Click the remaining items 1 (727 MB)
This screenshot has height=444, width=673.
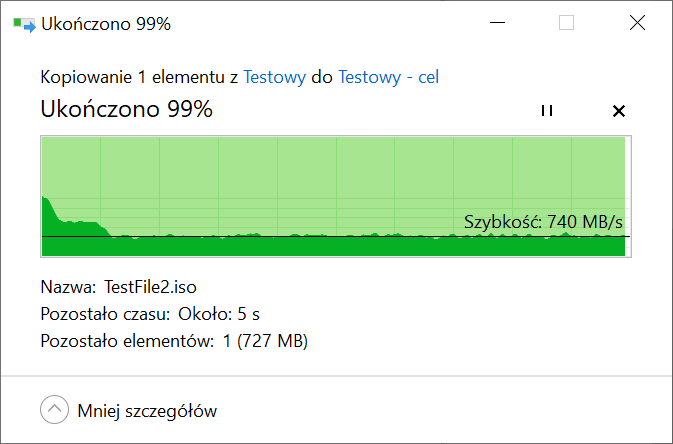265,341
